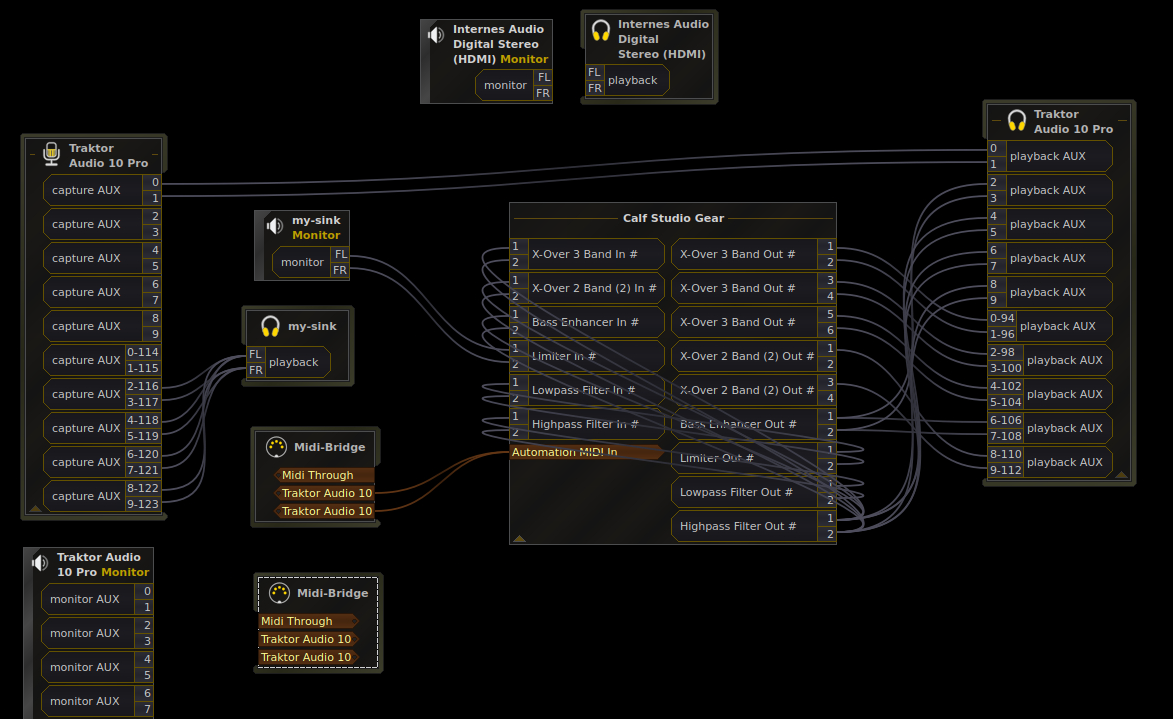1173x719 pixels.
Task: Select the Lowpass Filter In # port
Action: (x=587, y=391)
